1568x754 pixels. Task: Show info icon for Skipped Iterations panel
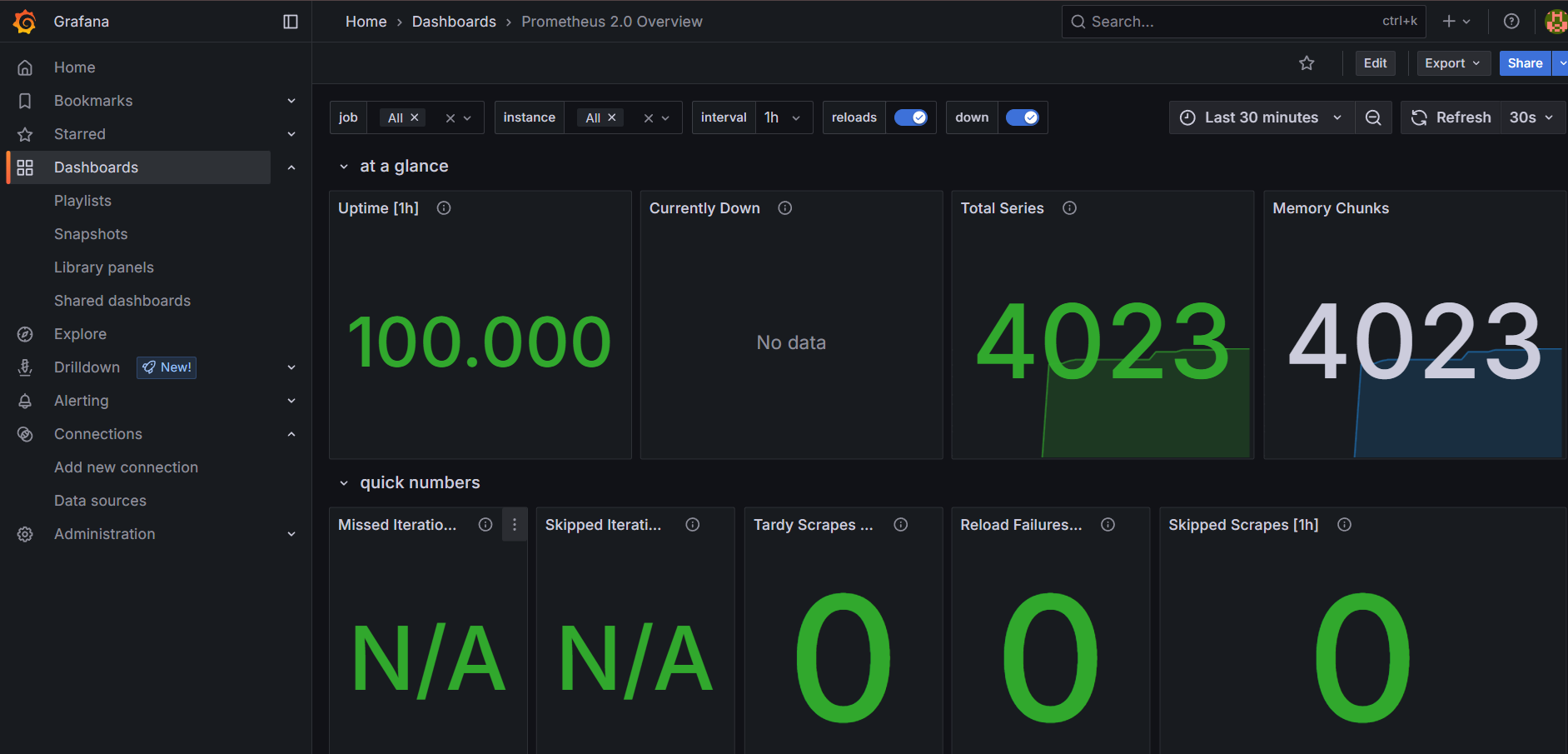(693, 525)
